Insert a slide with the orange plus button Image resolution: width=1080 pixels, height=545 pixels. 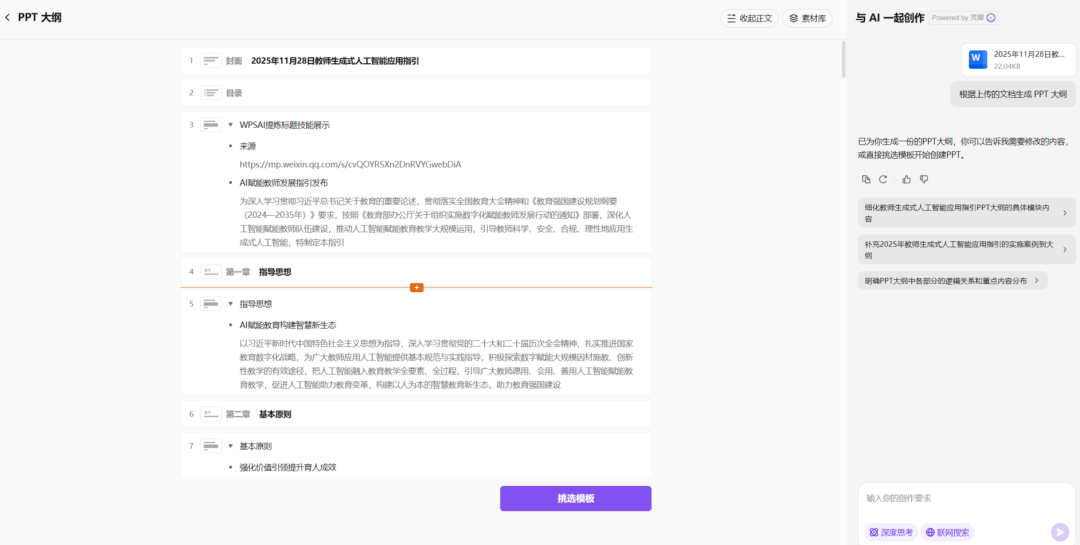(x=416, y=287)
